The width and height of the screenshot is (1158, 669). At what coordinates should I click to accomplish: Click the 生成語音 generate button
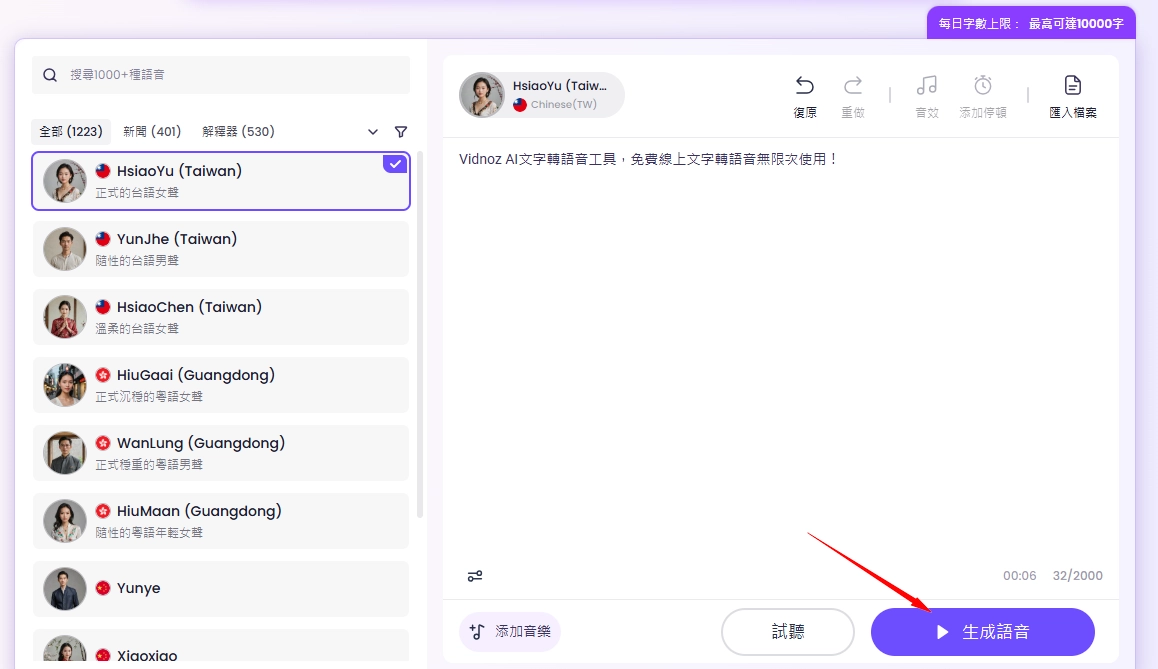tap(982, 632)
